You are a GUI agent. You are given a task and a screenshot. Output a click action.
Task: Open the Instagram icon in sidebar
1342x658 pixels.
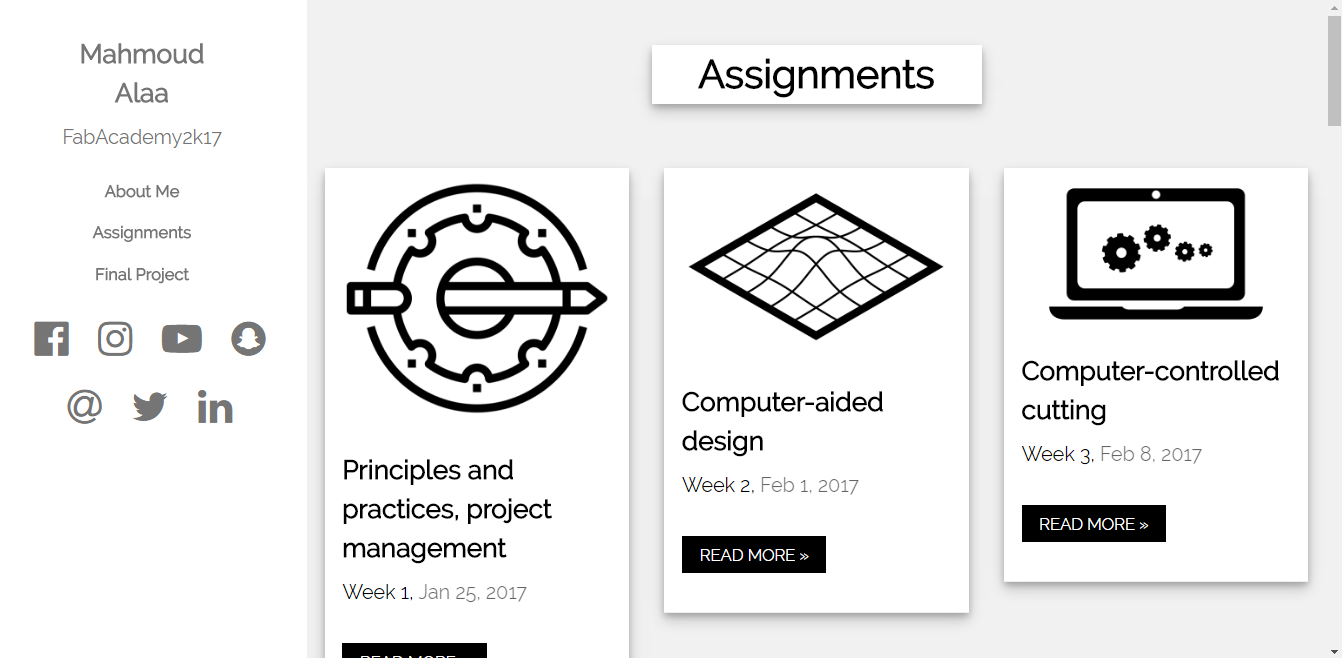115,339
